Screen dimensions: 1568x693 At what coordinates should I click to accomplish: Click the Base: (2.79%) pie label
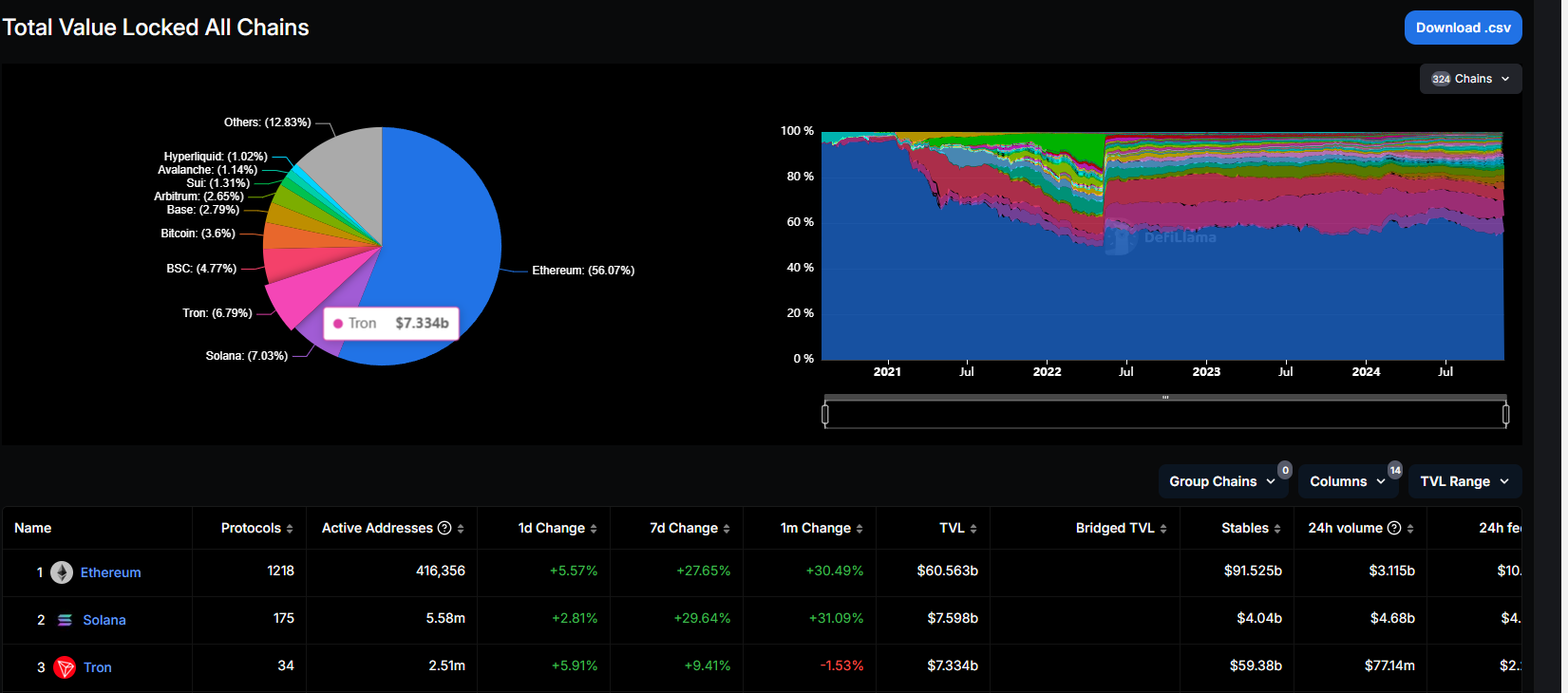(x=203, y=210)
